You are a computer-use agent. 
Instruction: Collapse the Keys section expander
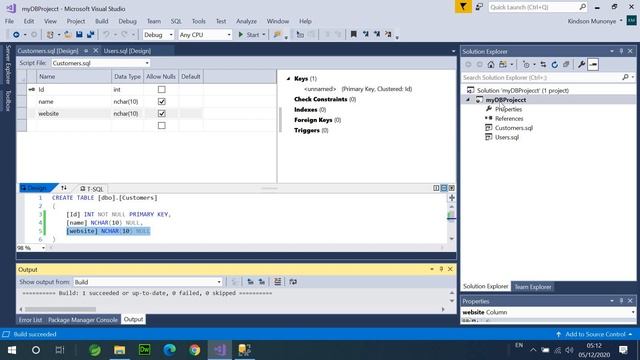[x=288, y=78]
